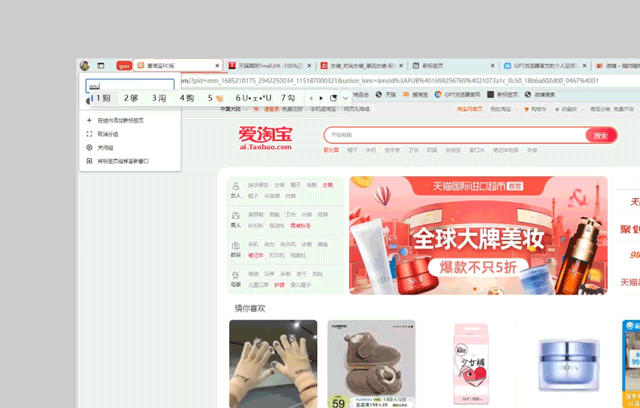640x408 pixels.
Task: Open the browser profile avatar
Action: point(84,65)
